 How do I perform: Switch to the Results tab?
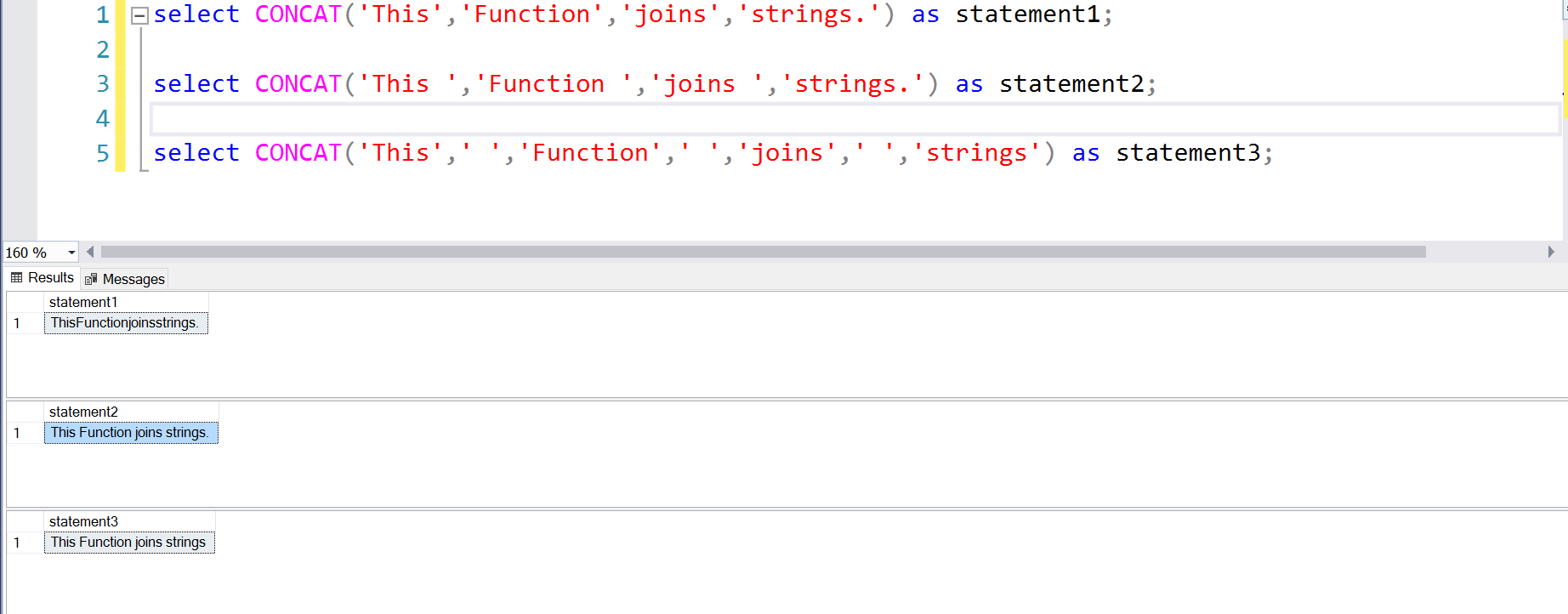pos(43,277)
